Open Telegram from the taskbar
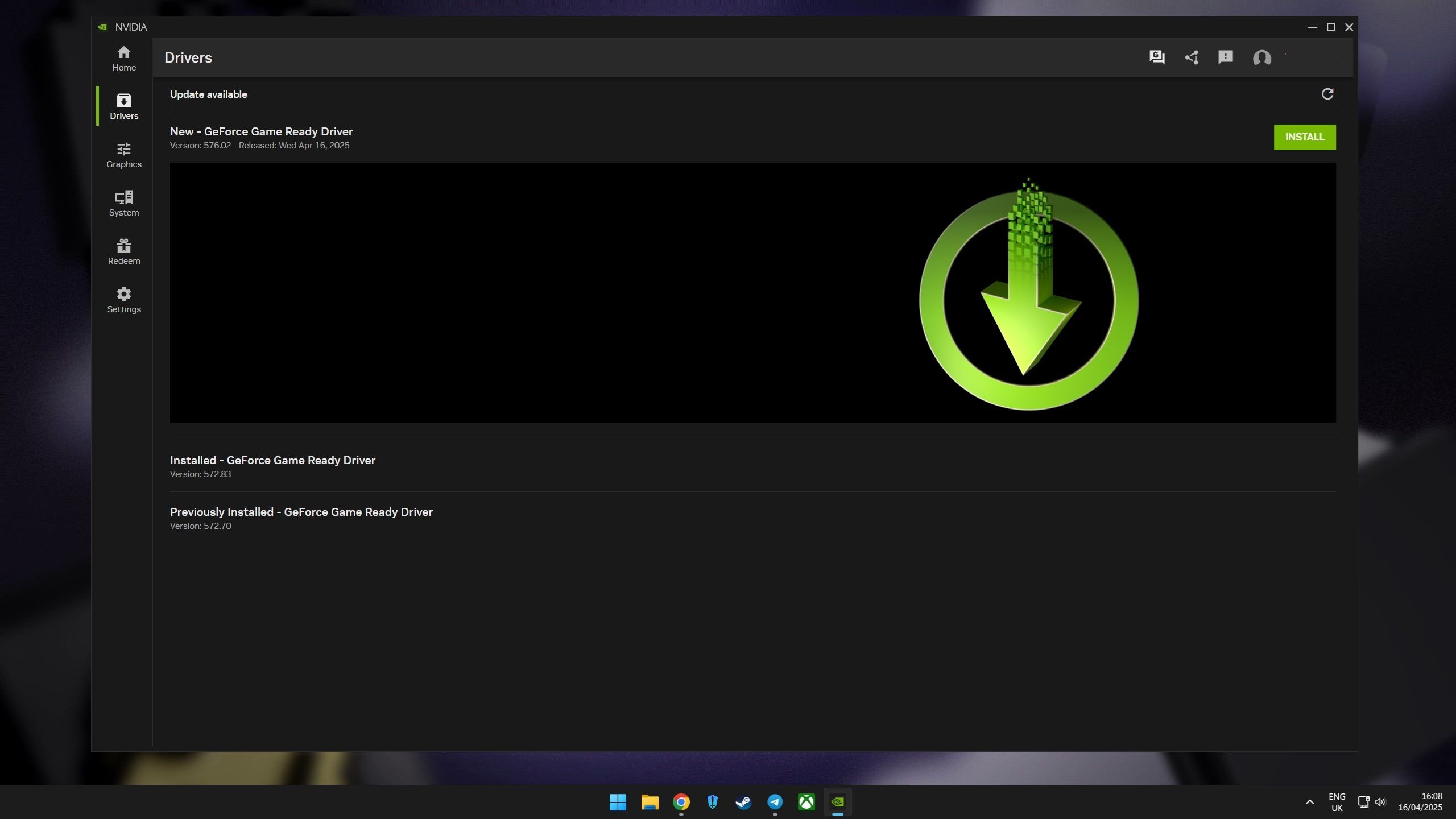This screenshot has height=819, width=1456. point(775,802)
